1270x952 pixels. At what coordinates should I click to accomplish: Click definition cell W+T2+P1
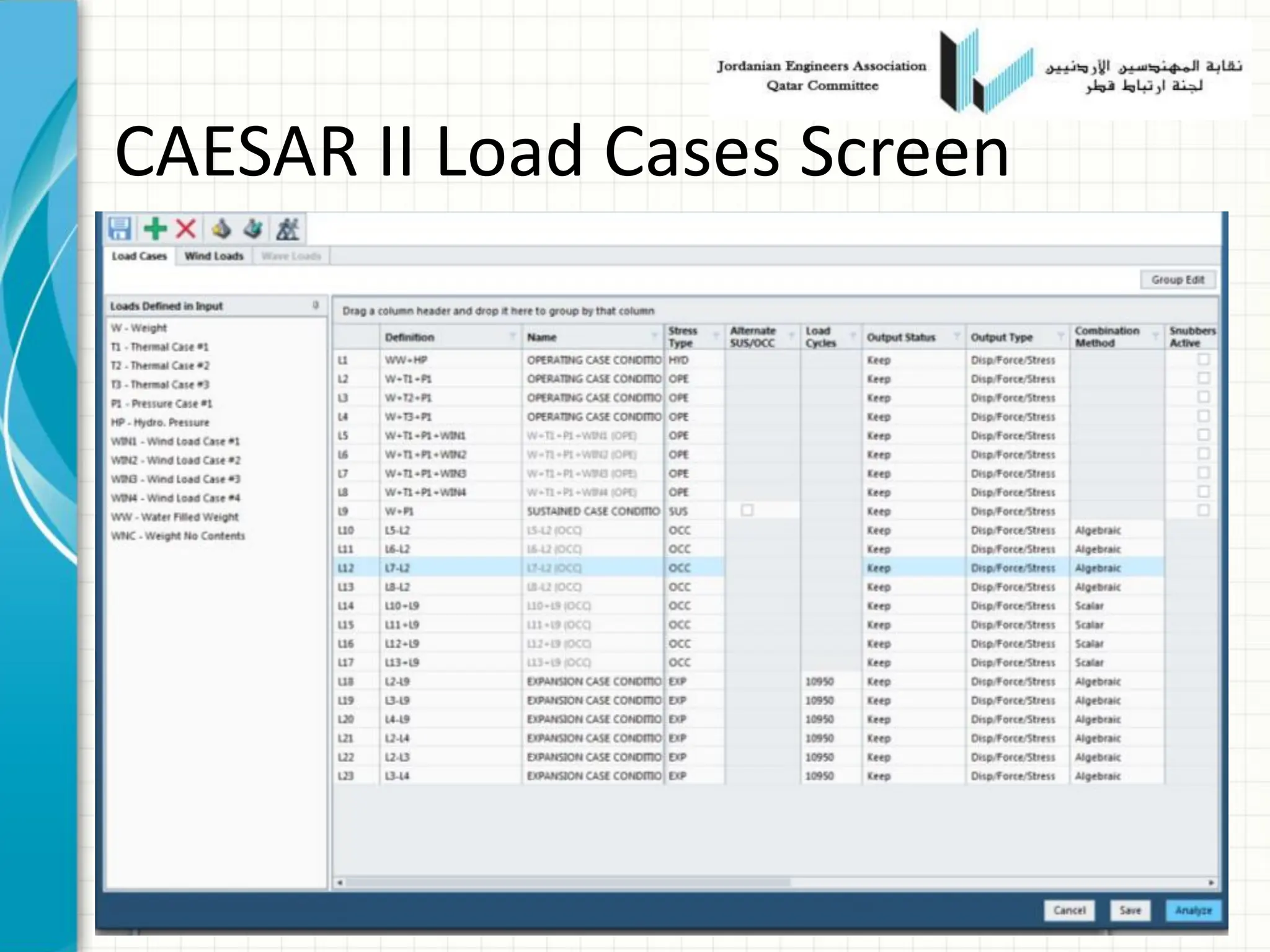[450, 398]
